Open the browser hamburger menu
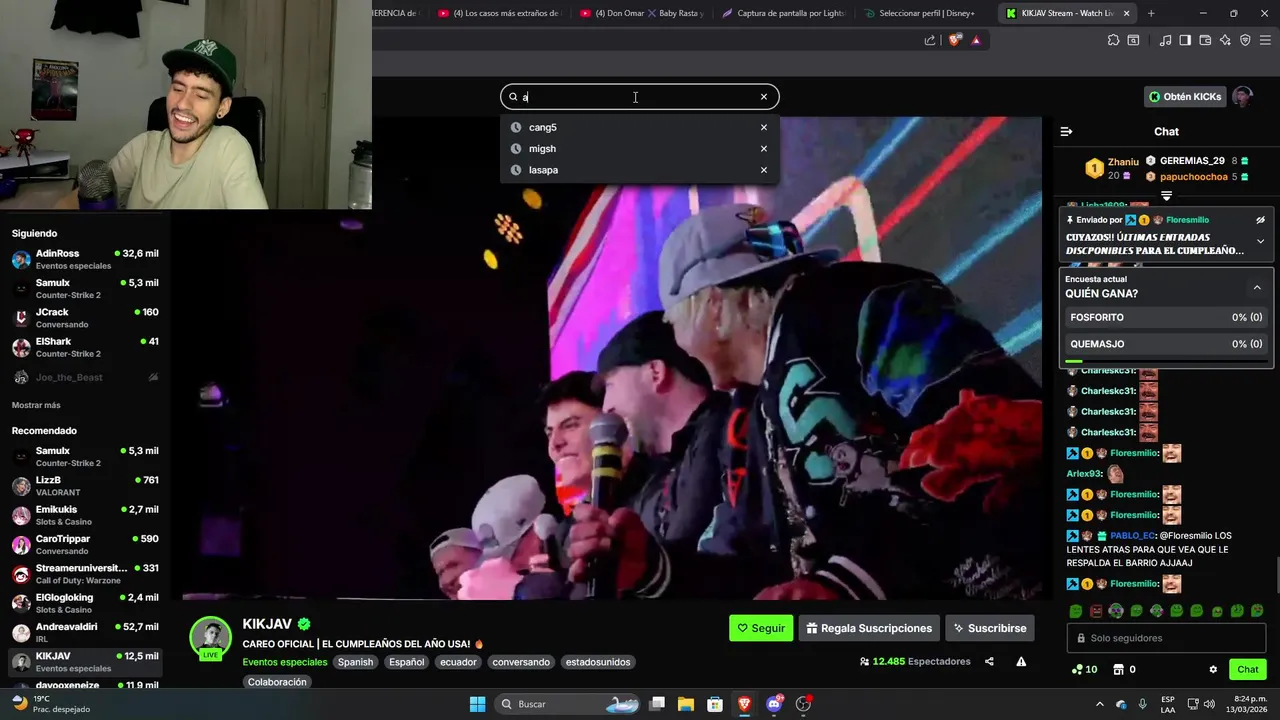 tap(1265, 40)
